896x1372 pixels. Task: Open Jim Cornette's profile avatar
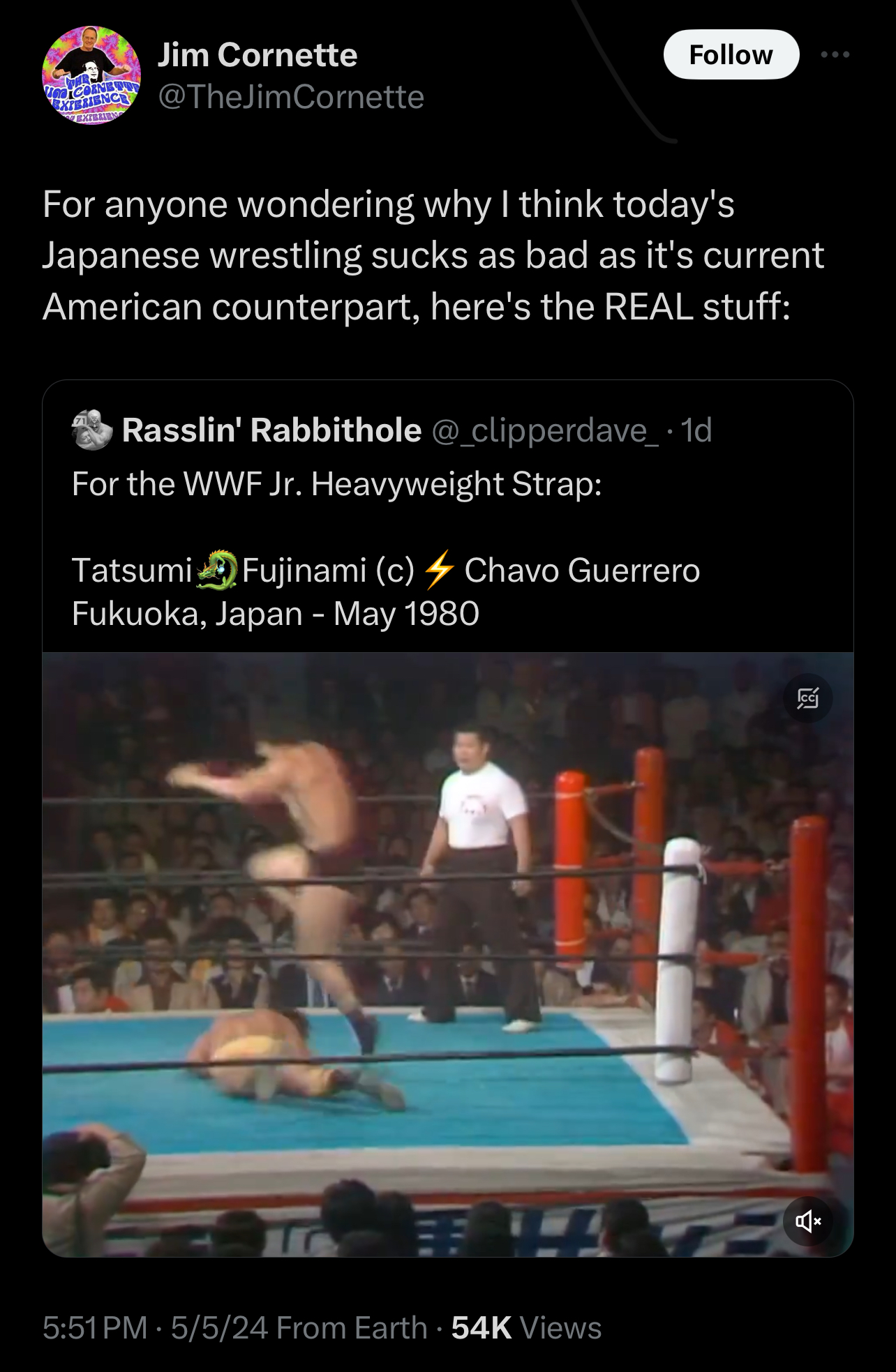click(91, 75)
